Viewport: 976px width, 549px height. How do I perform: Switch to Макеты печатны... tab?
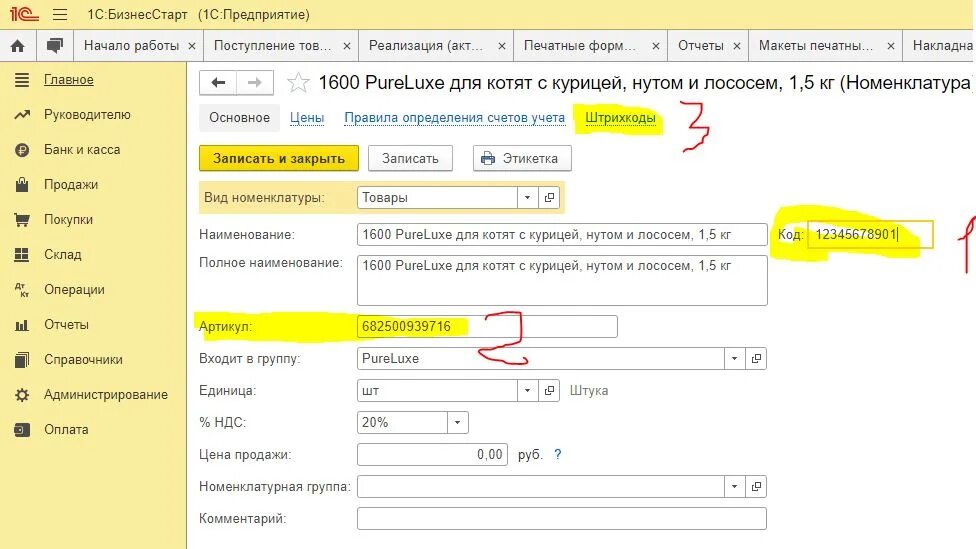pos(815,45)
